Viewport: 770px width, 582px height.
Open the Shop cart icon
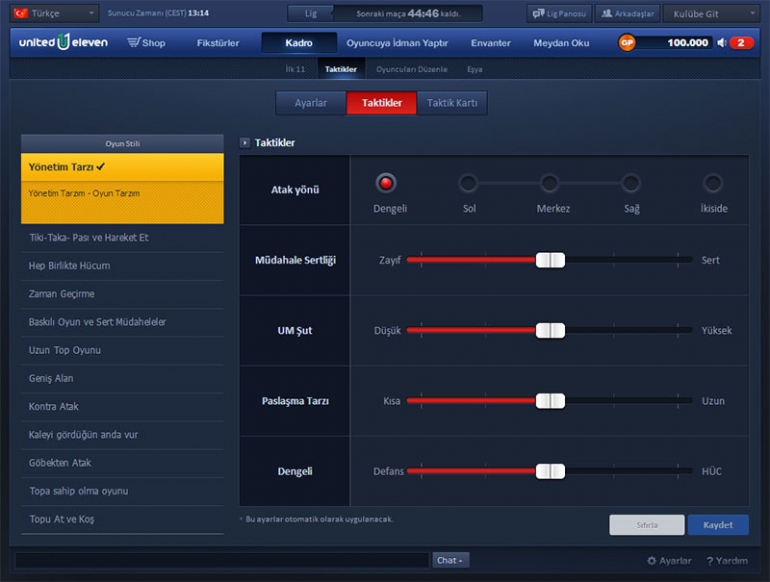[x=134, y=43]
